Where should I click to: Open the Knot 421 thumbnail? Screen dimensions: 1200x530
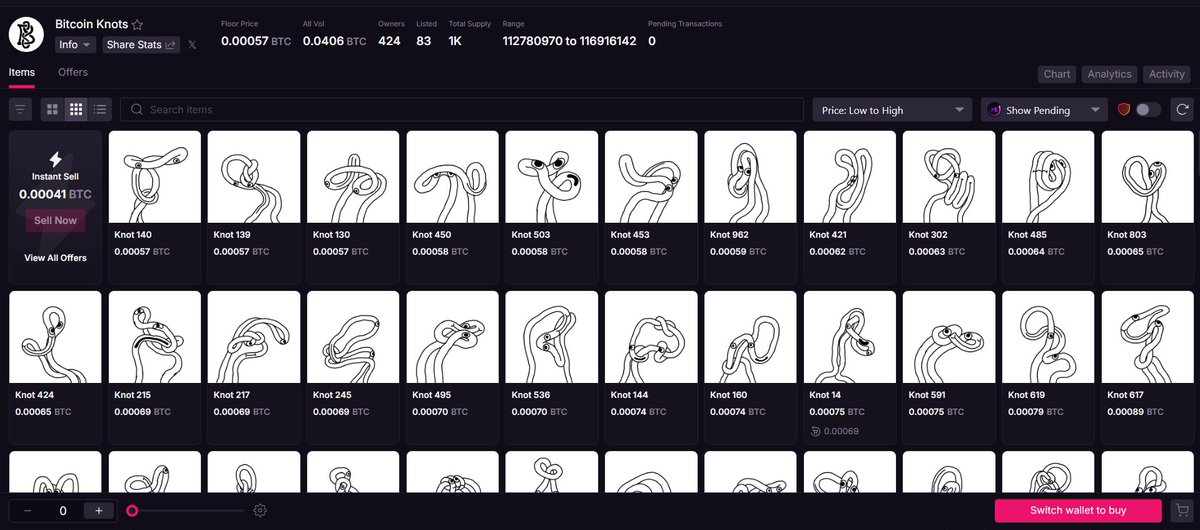pyautogui.click(x=850, y=177)
